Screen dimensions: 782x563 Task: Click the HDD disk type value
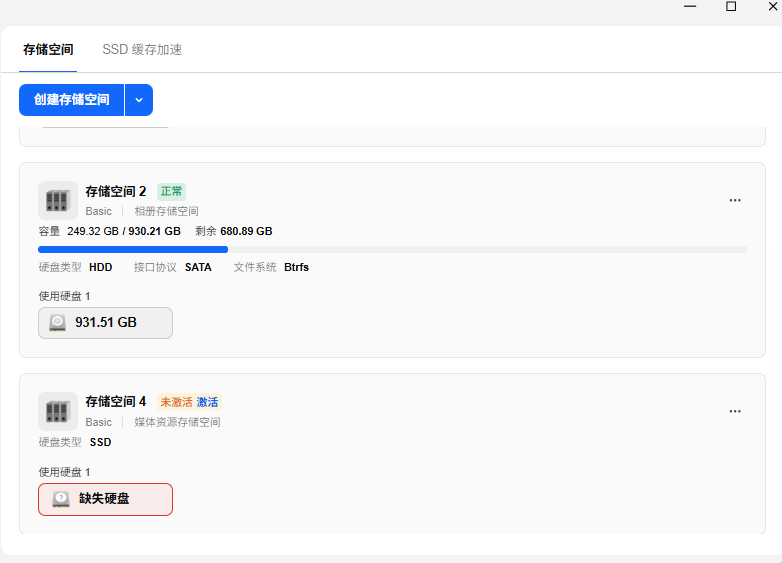101,267
